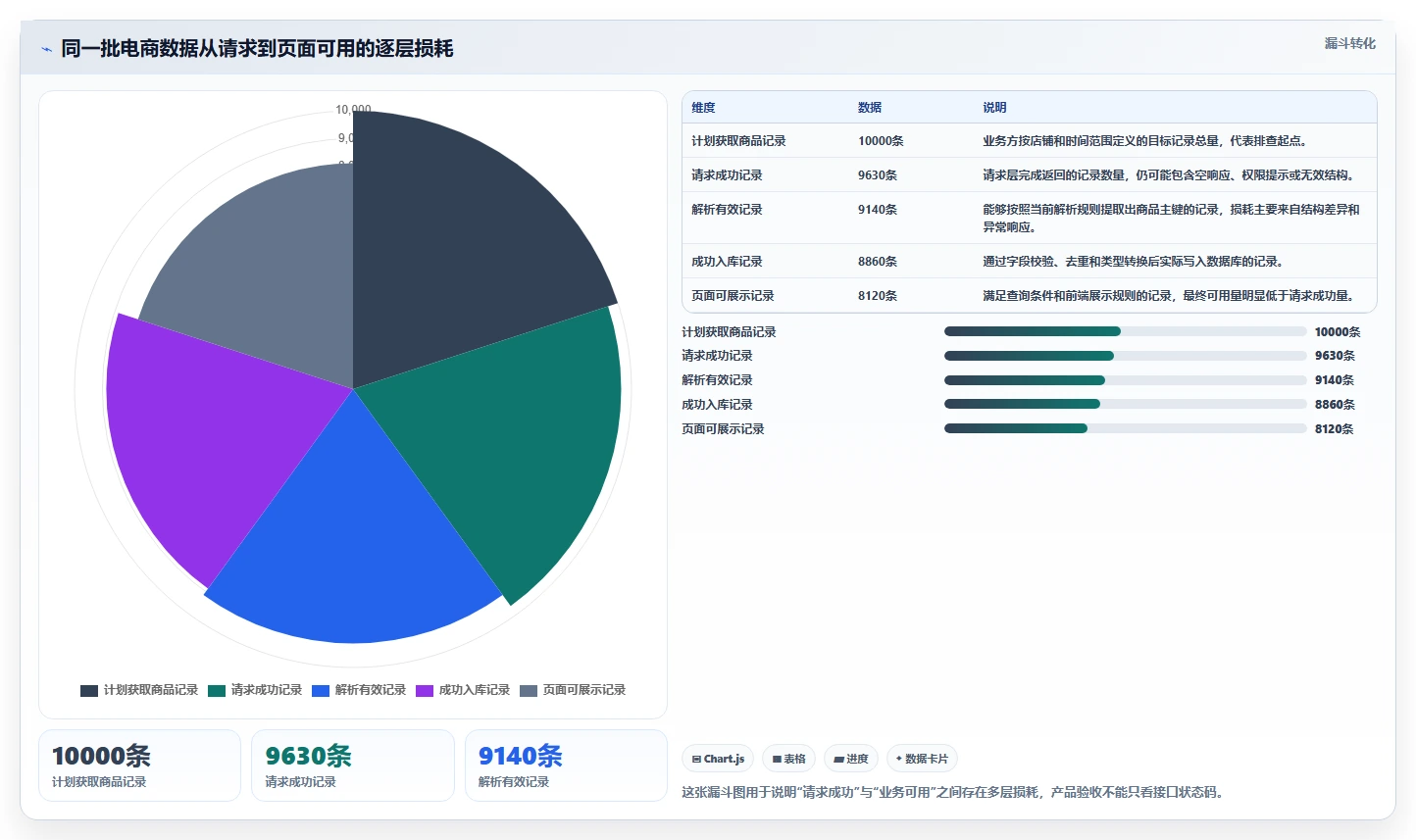1416x840 pixels.
Task: Click table value 8120条
Action: 878,296
